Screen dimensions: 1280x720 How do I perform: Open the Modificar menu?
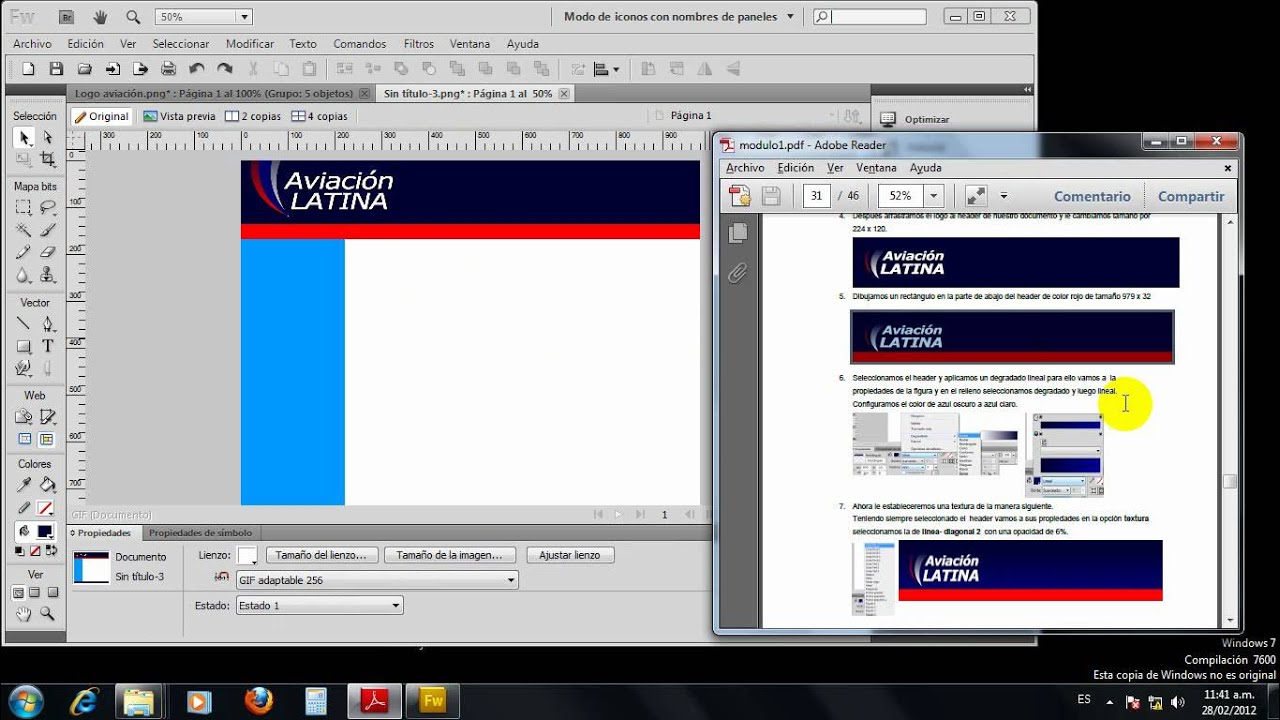point(250,44)
